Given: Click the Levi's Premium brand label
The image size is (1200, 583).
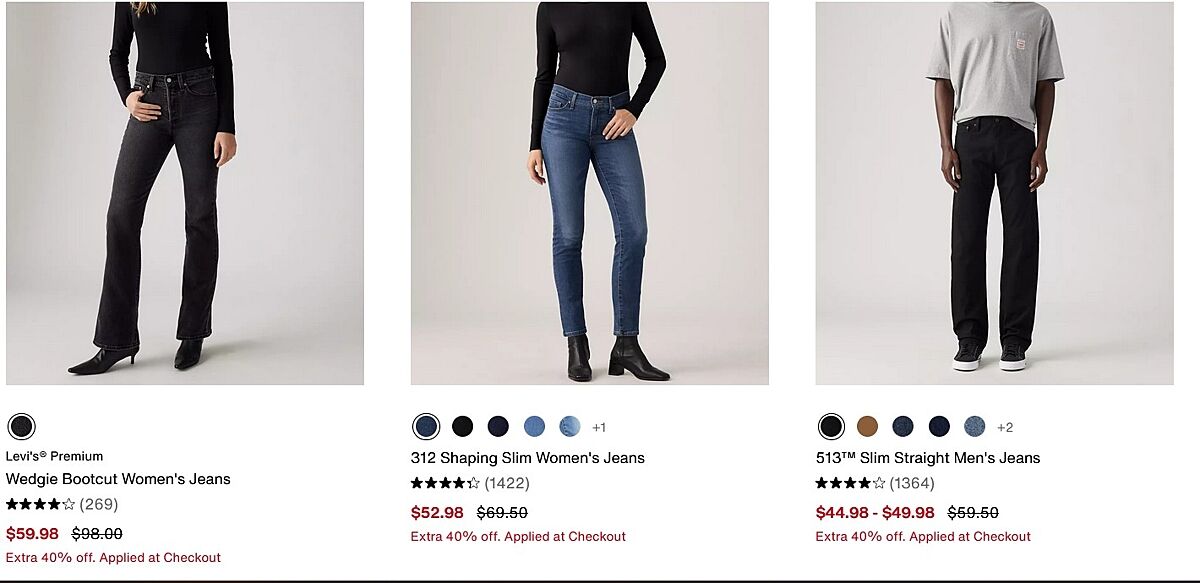Looking at the screenshot, I should pos(54,456).
